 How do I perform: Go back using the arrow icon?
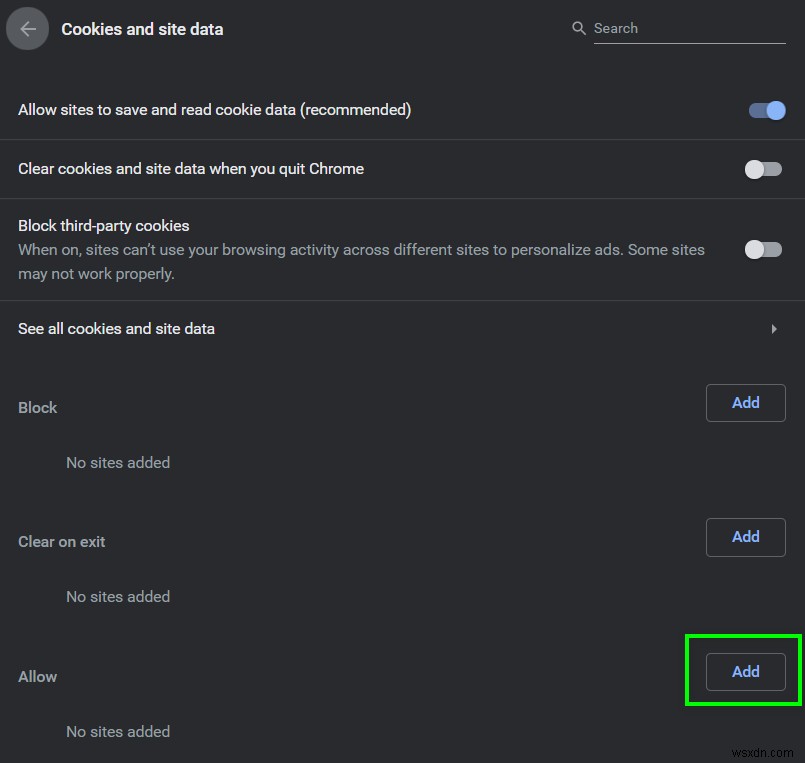tap(28, 29)
